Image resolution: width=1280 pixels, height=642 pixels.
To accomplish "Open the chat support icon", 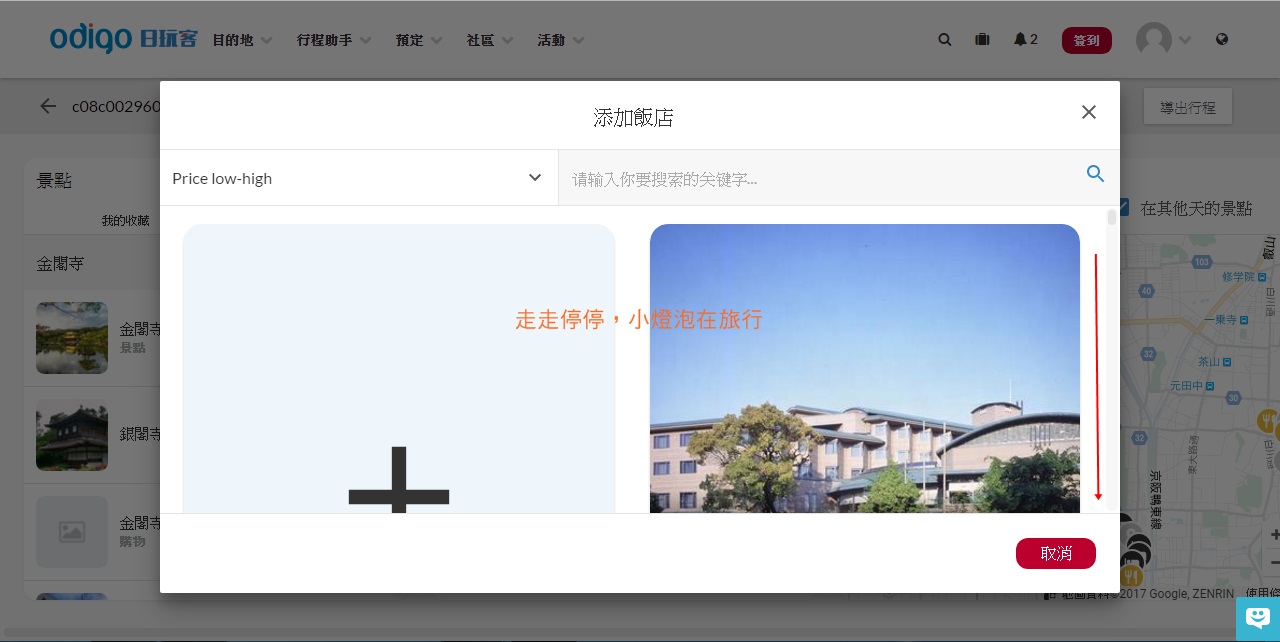I will [1258, 618].
